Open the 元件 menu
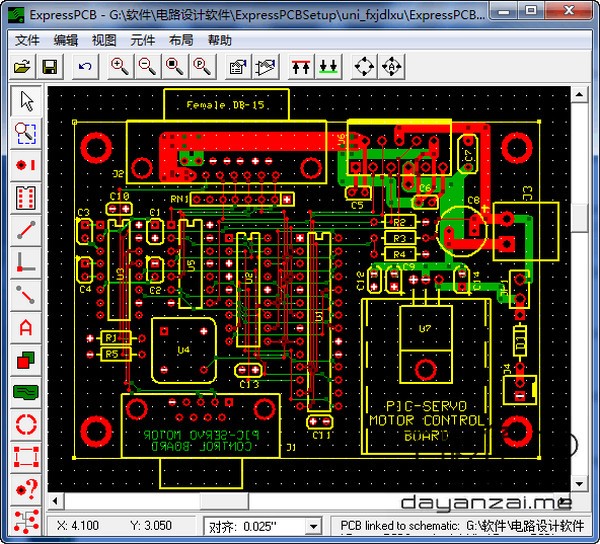The image size is (600, 544). [143, 40]
